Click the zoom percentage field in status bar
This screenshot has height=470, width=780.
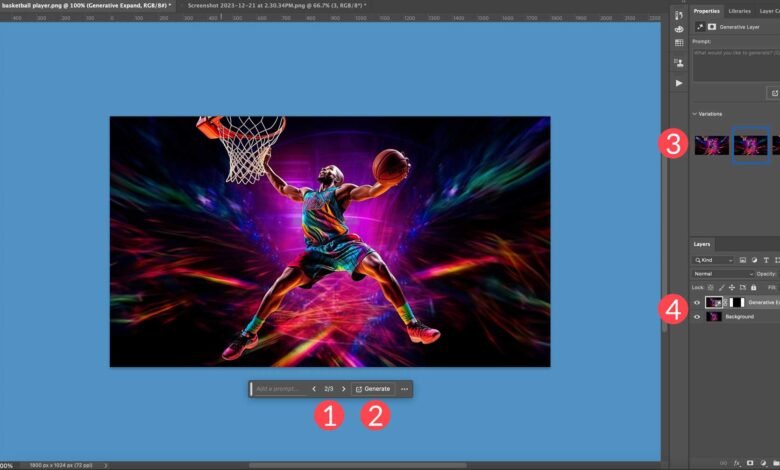pos(6,466)
